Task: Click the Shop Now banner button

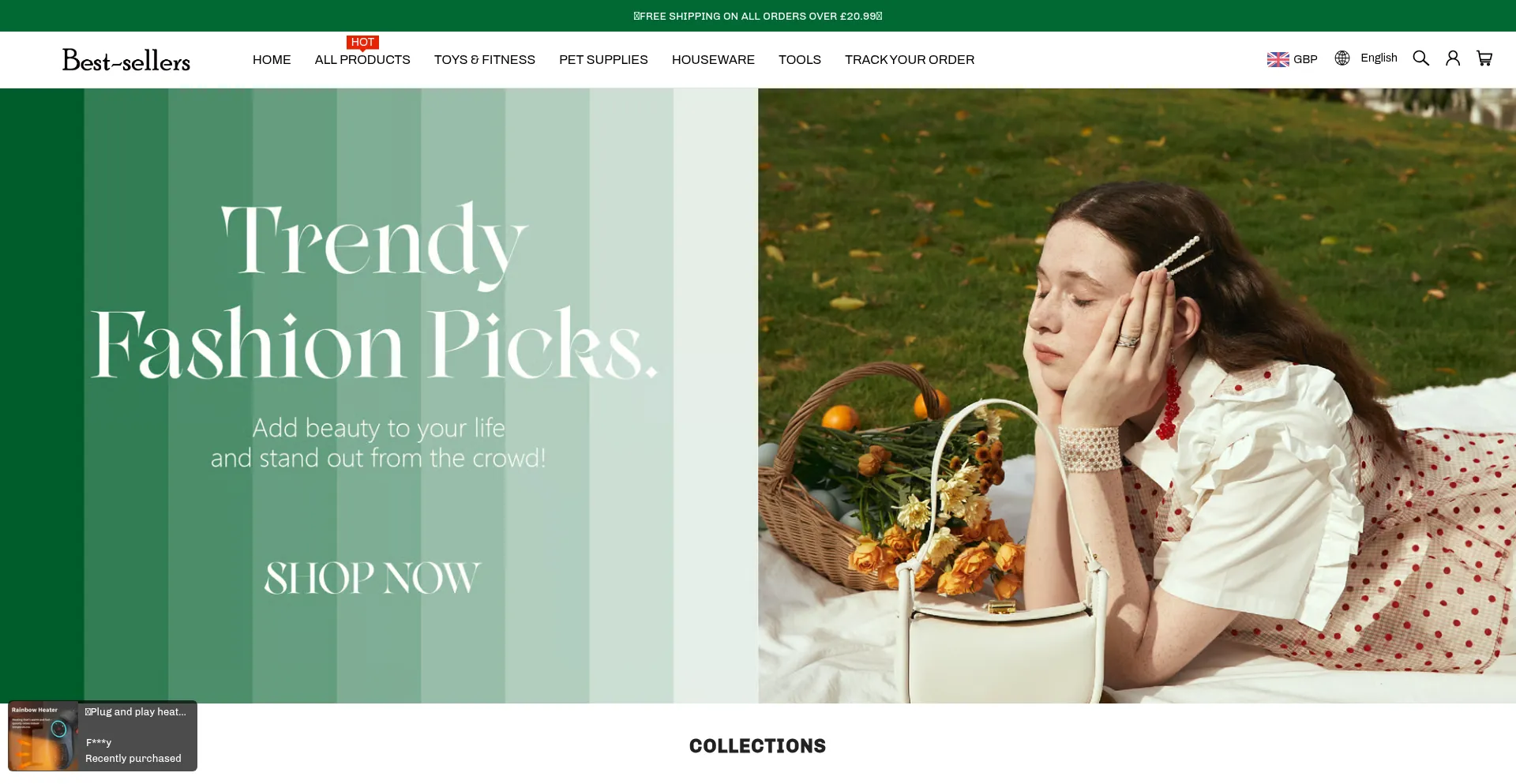Action: tap(372, 578)
